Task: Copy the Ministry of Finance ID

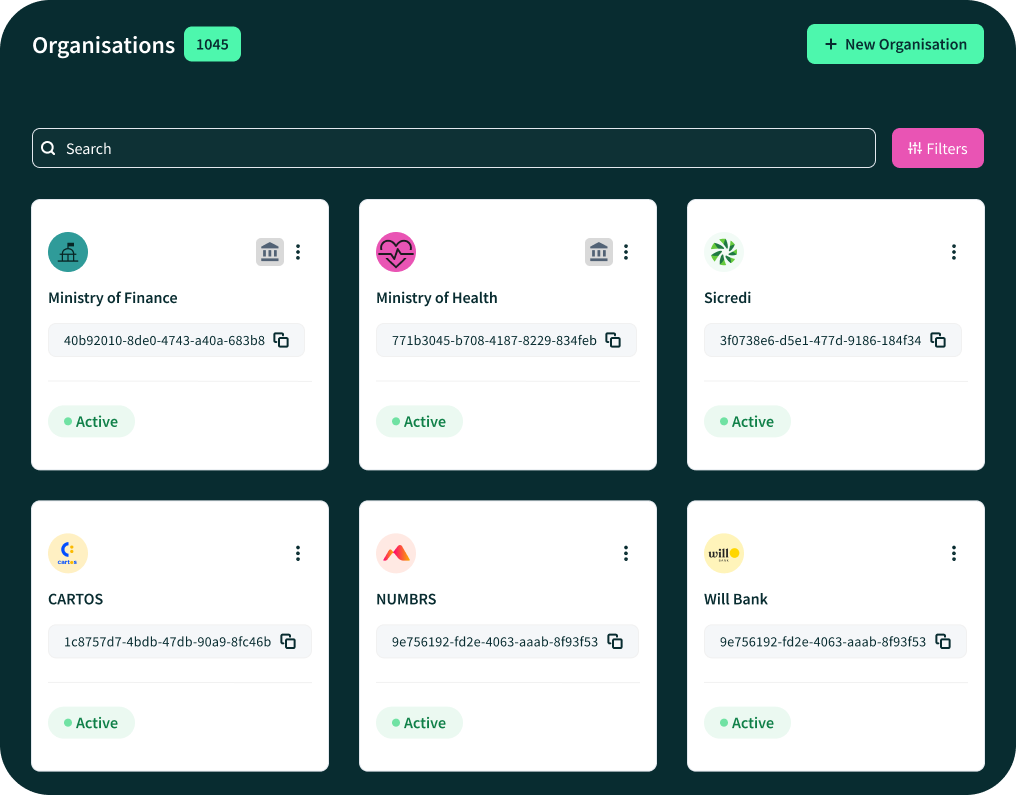Action: 282,340
